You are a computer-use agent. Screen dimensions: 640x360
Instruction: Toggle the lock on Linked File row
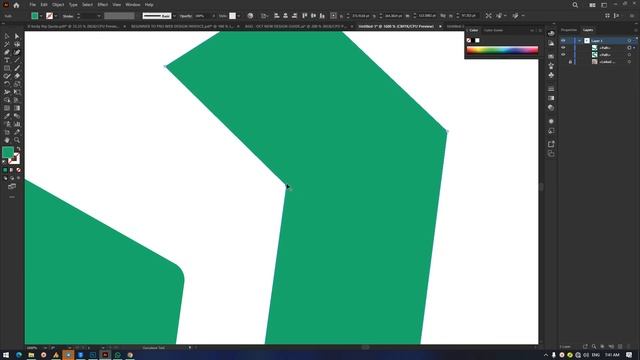click(570, 62)
